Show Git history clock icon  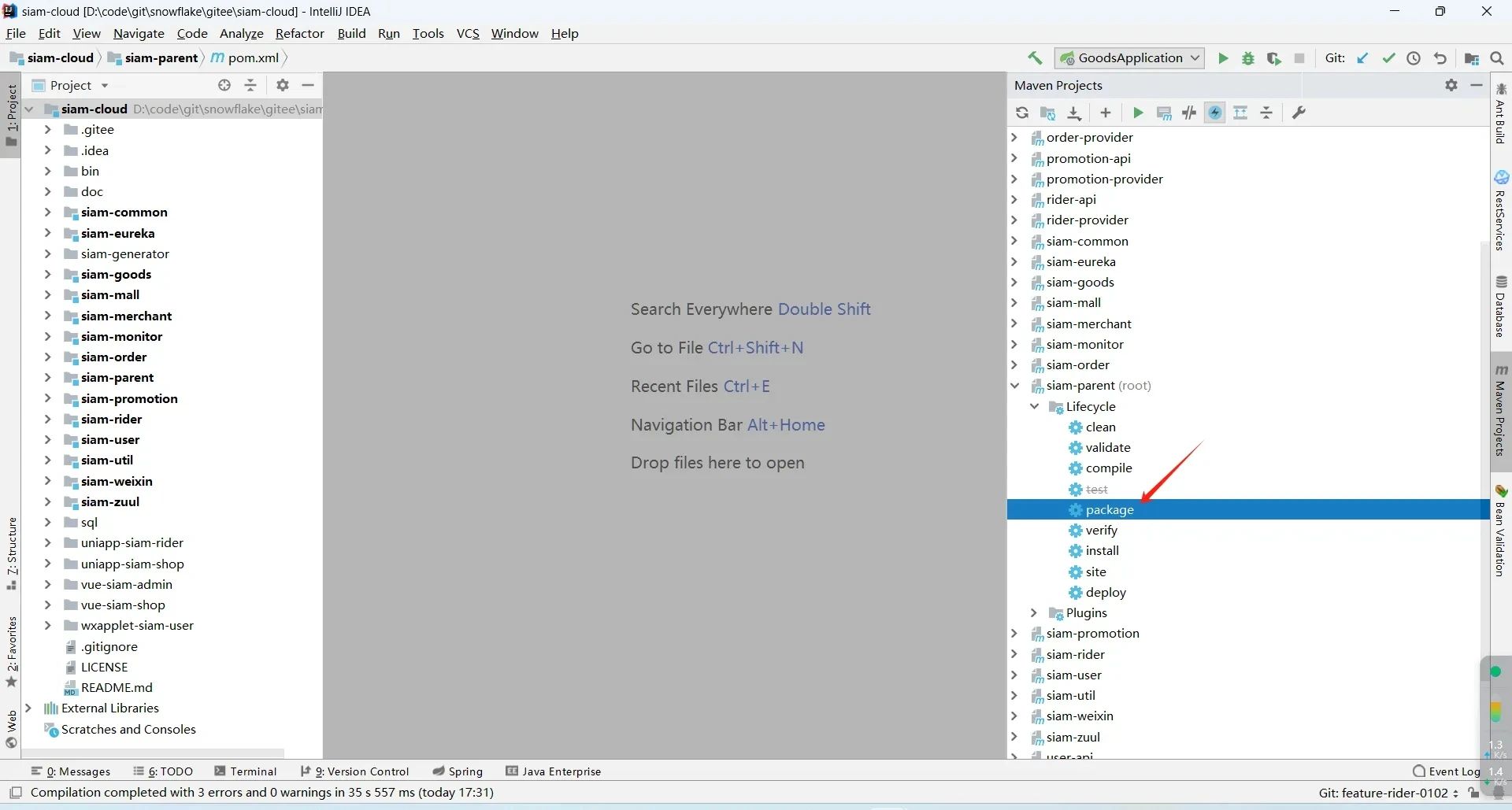click(1414, 58)
